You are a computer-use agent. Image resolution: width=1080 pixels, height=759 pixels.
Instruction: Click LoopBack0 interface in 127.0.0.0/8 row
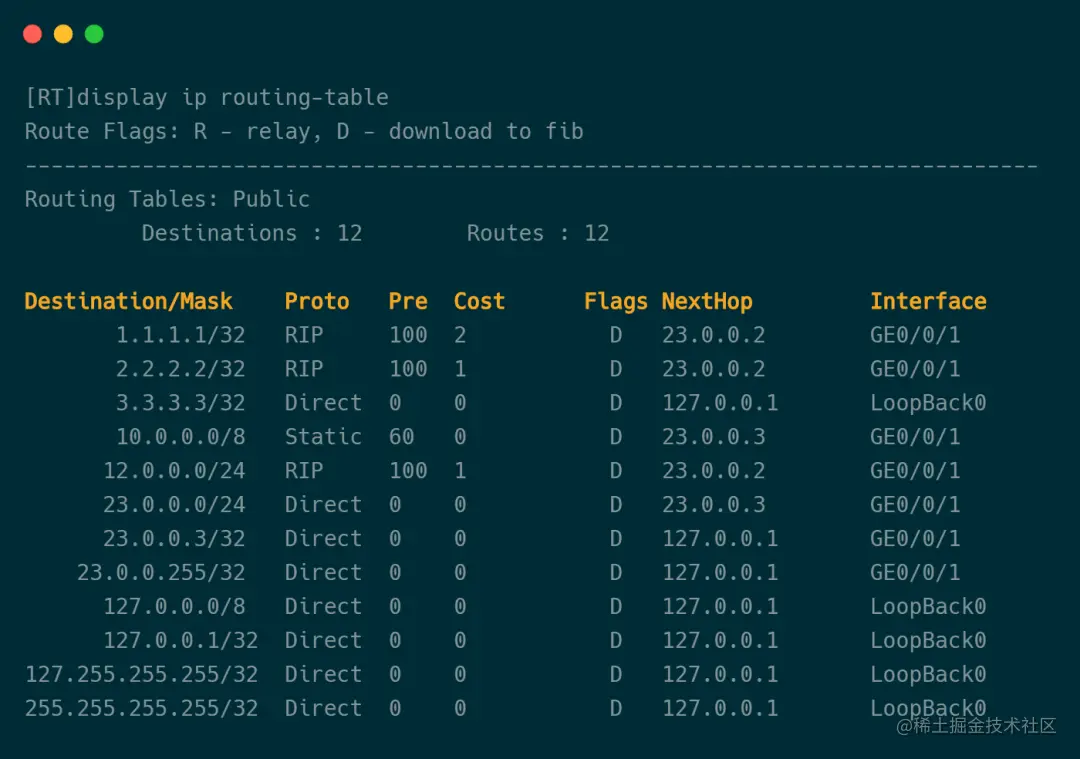pos(928,606)
